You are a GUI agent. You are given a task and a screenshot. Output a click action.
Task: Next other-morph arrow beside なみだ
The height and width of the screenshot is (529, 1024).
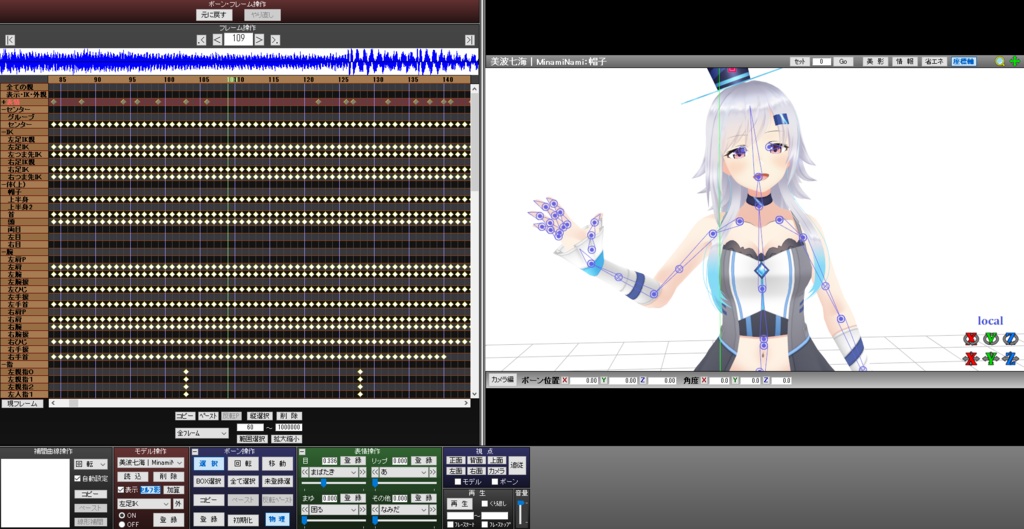click(433, 509)
